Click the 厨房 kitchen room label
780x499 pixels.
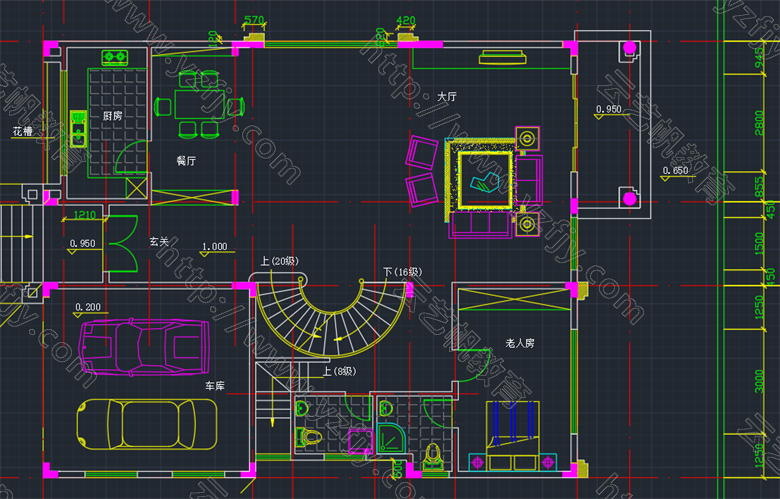113,116
